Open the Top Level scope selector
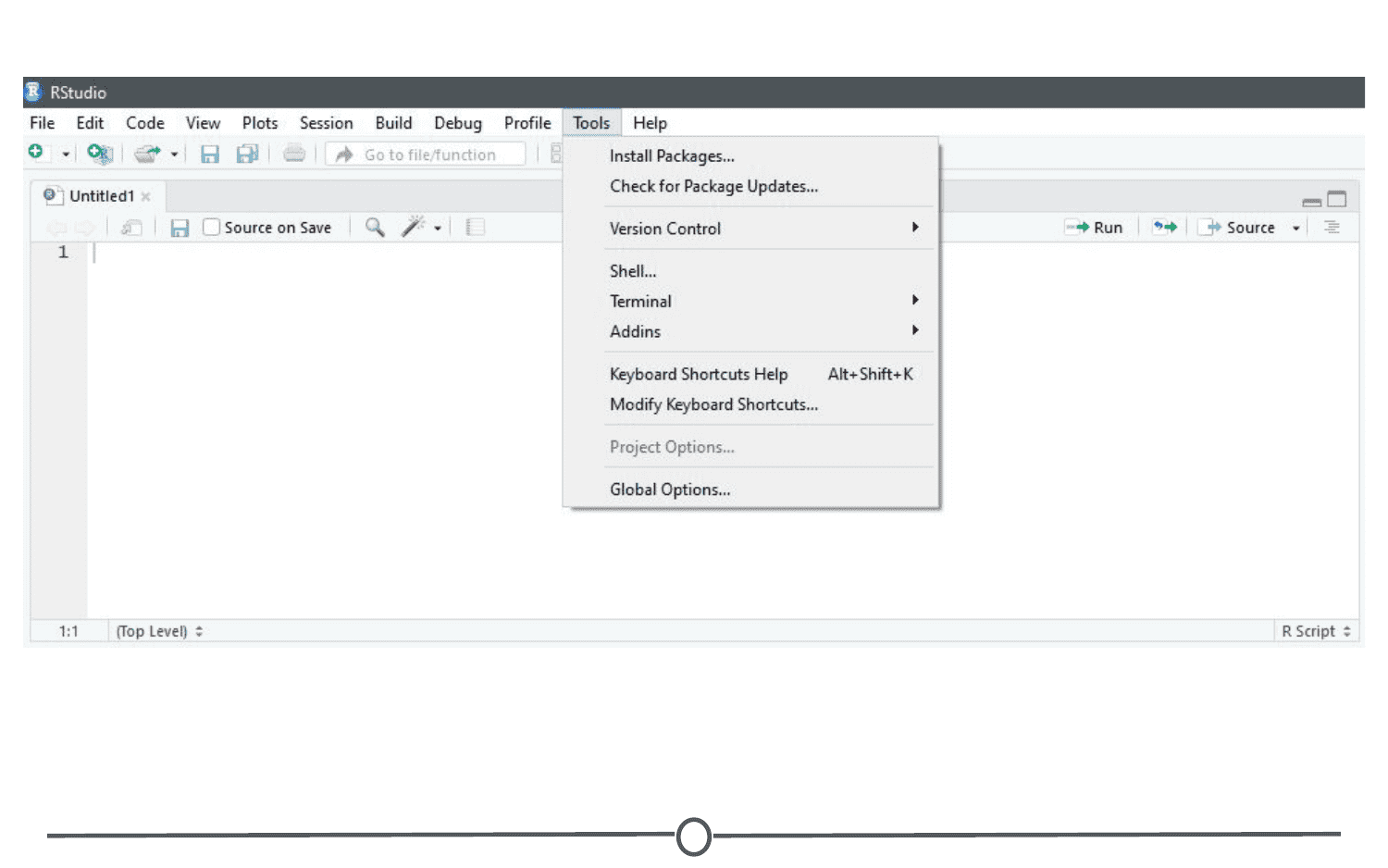This screenshot has height=868, width=1388. (x=159, y=631)
